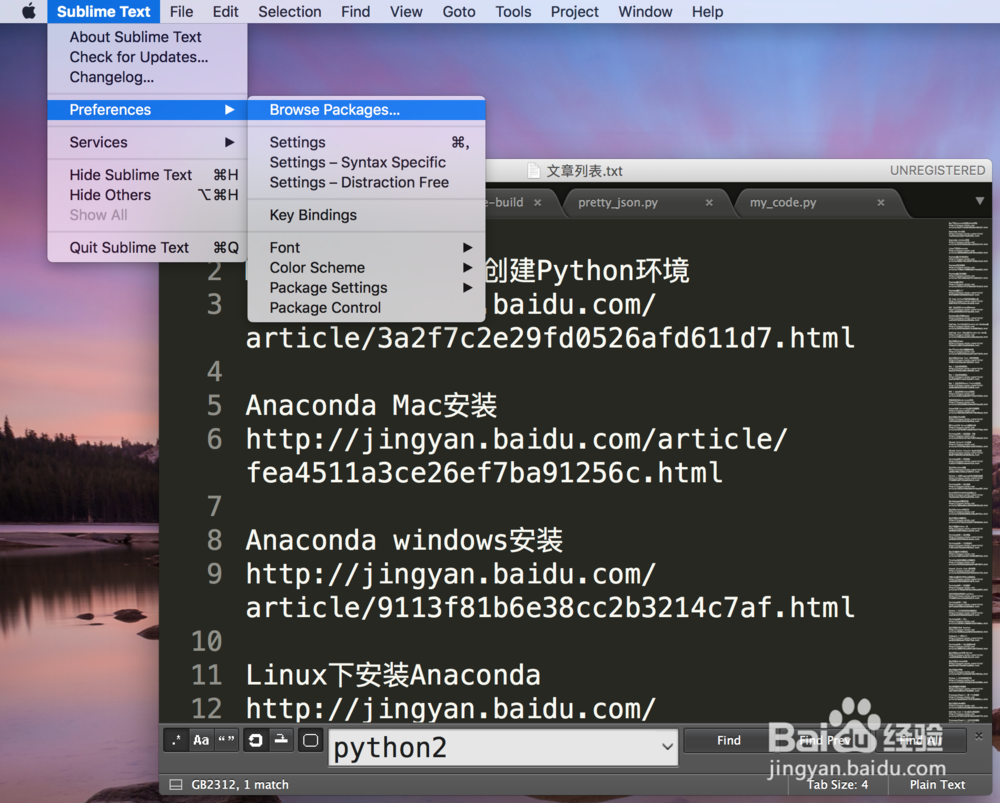Choose Quit Sublime Text

point(147,247)
